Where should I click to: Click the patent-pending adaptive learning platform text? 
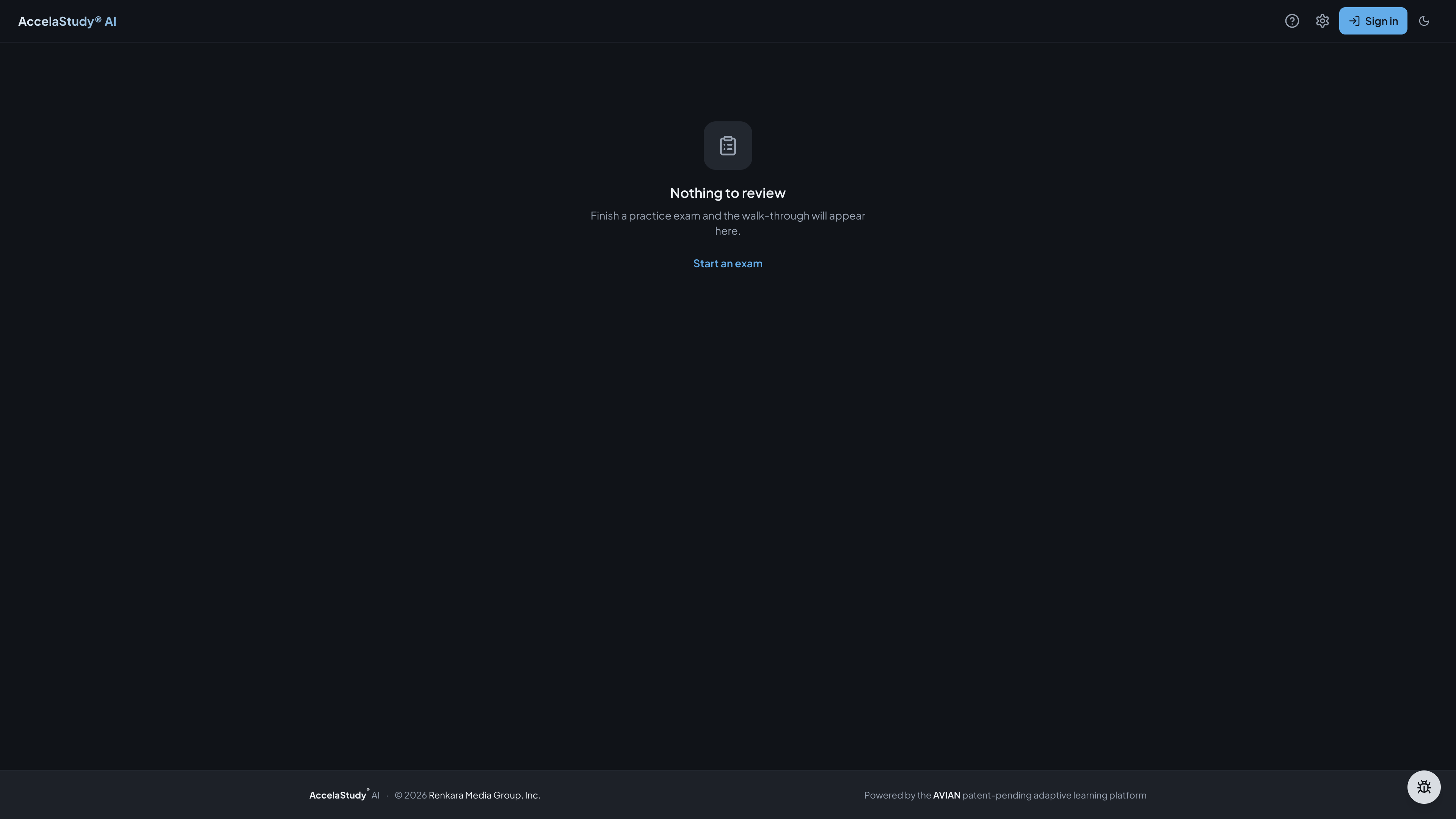(x=1054, y=795)
